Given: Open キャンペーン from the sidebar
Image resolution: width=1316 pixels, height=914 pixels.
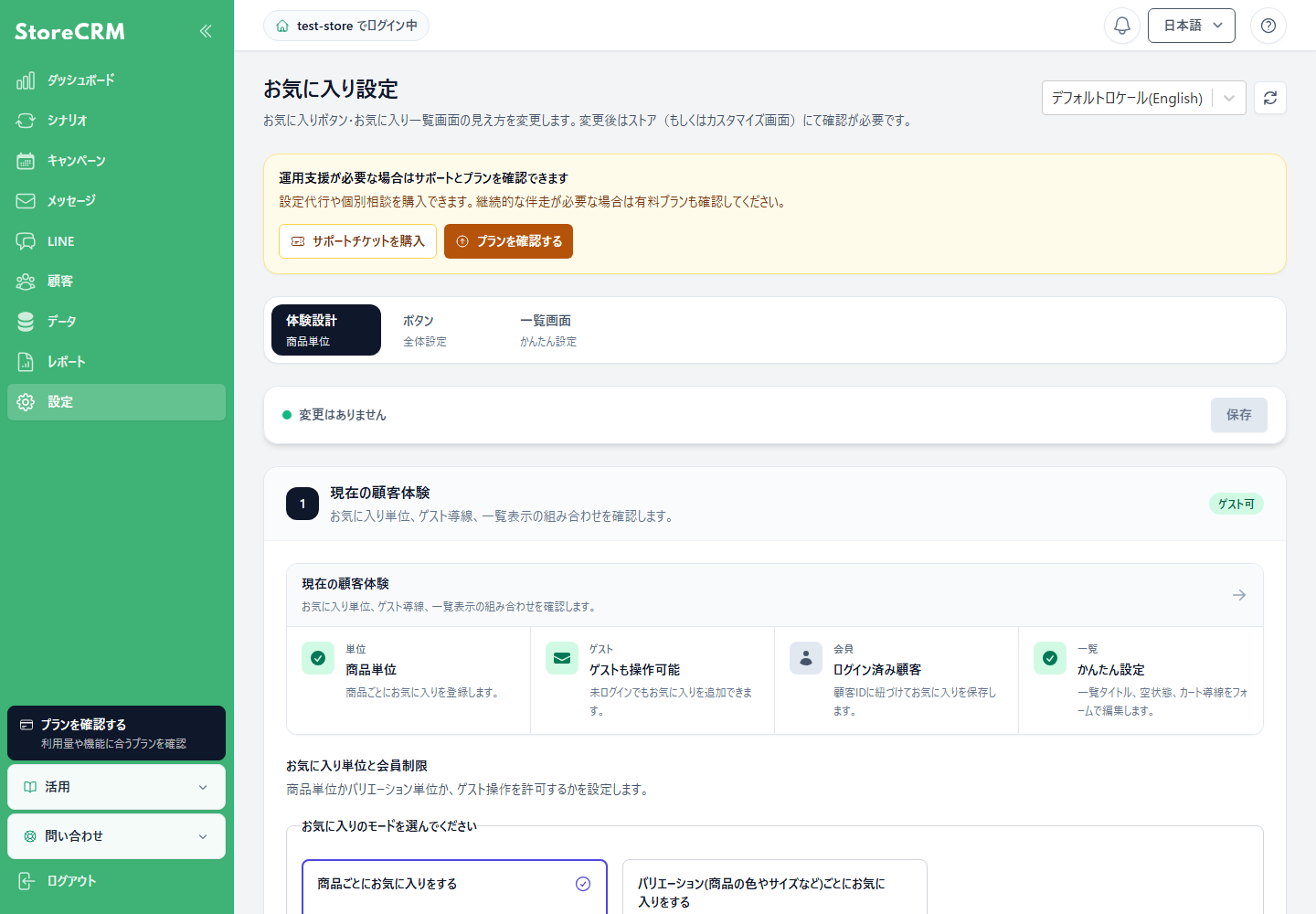Looking at the screenshot, I should point(116,161).
